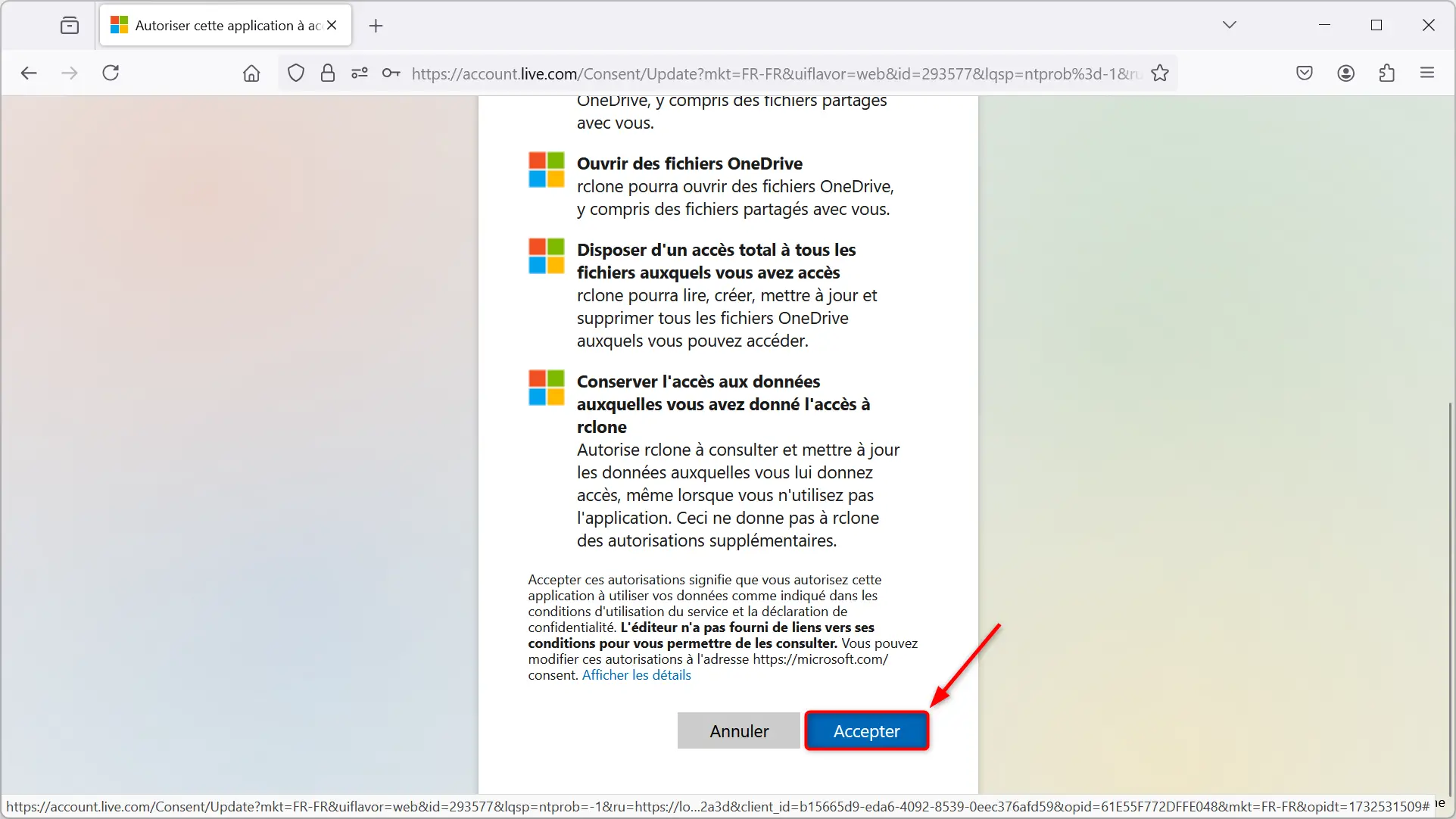Screen dimensions: 1456x819
Task: Open the Firefox View tab icon
Action: click(x=70, y=25)
